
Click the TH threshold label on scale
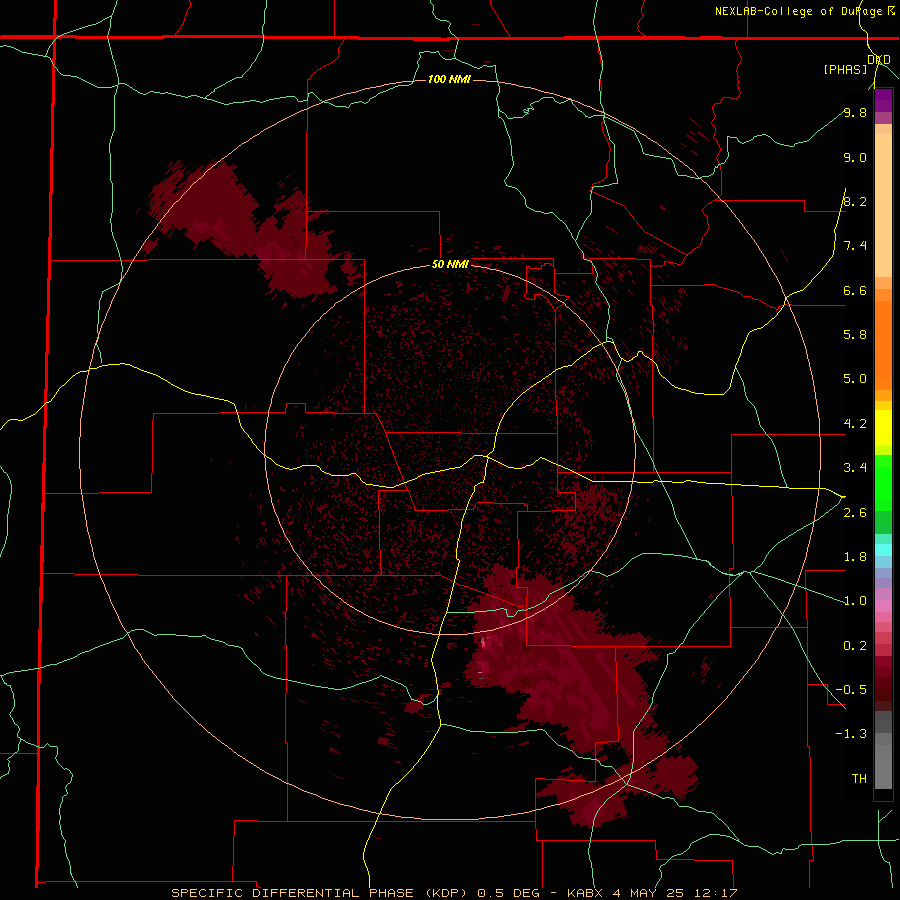pyautogui.click(x=859, y=779)
